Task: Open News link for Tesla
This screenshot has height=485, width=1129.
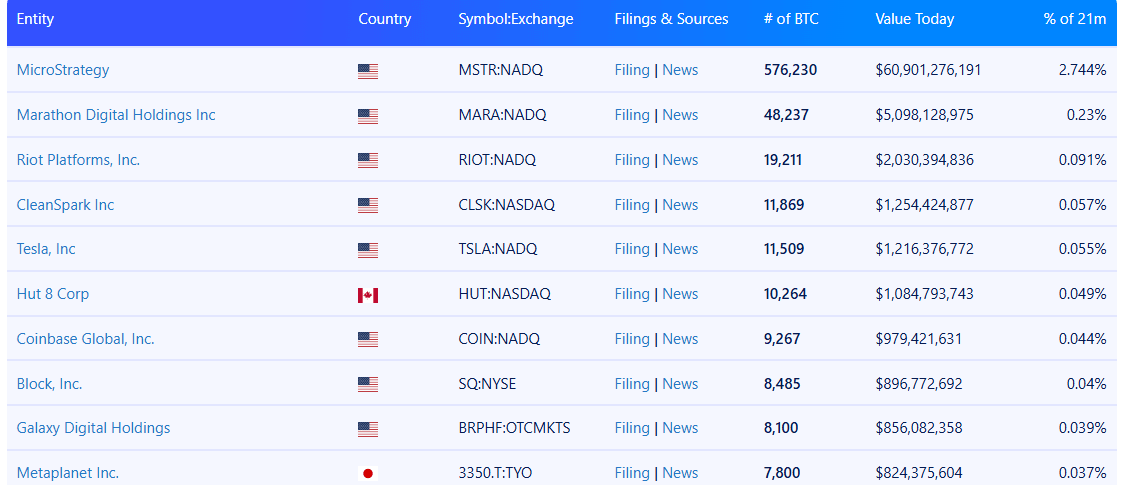Action: click(680, 249)
